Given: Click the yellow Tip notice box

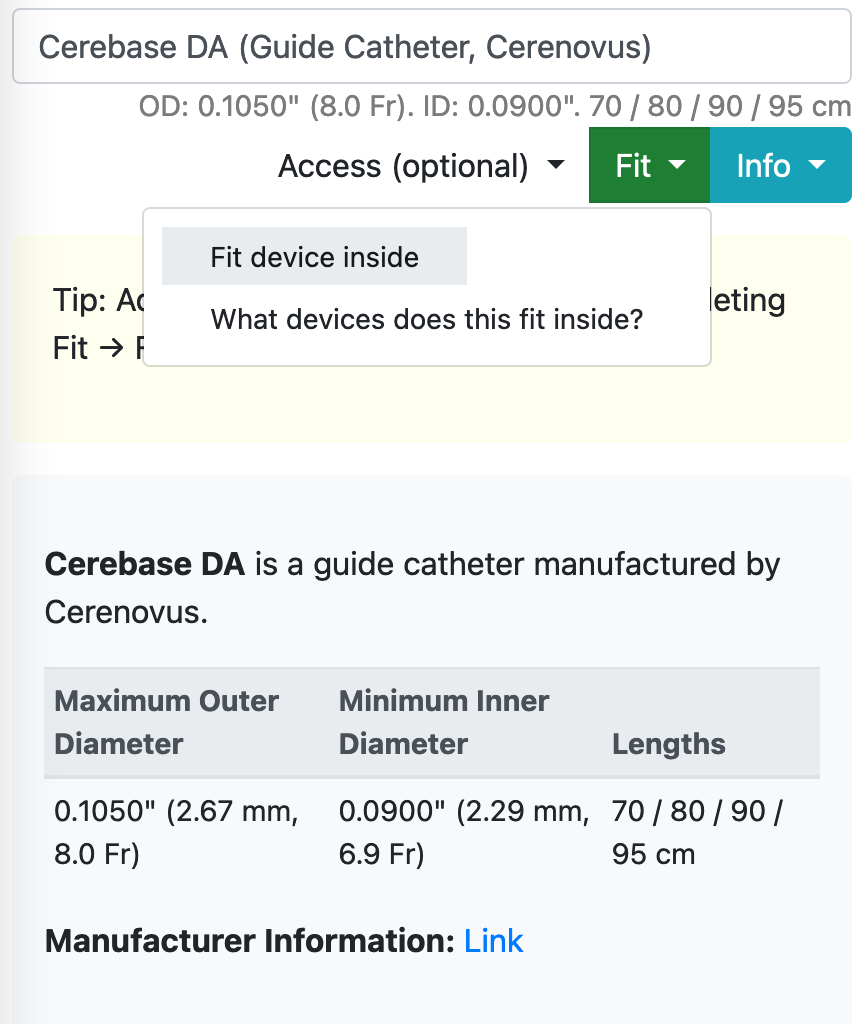Looking at the screenshot, I should [432, 338].
